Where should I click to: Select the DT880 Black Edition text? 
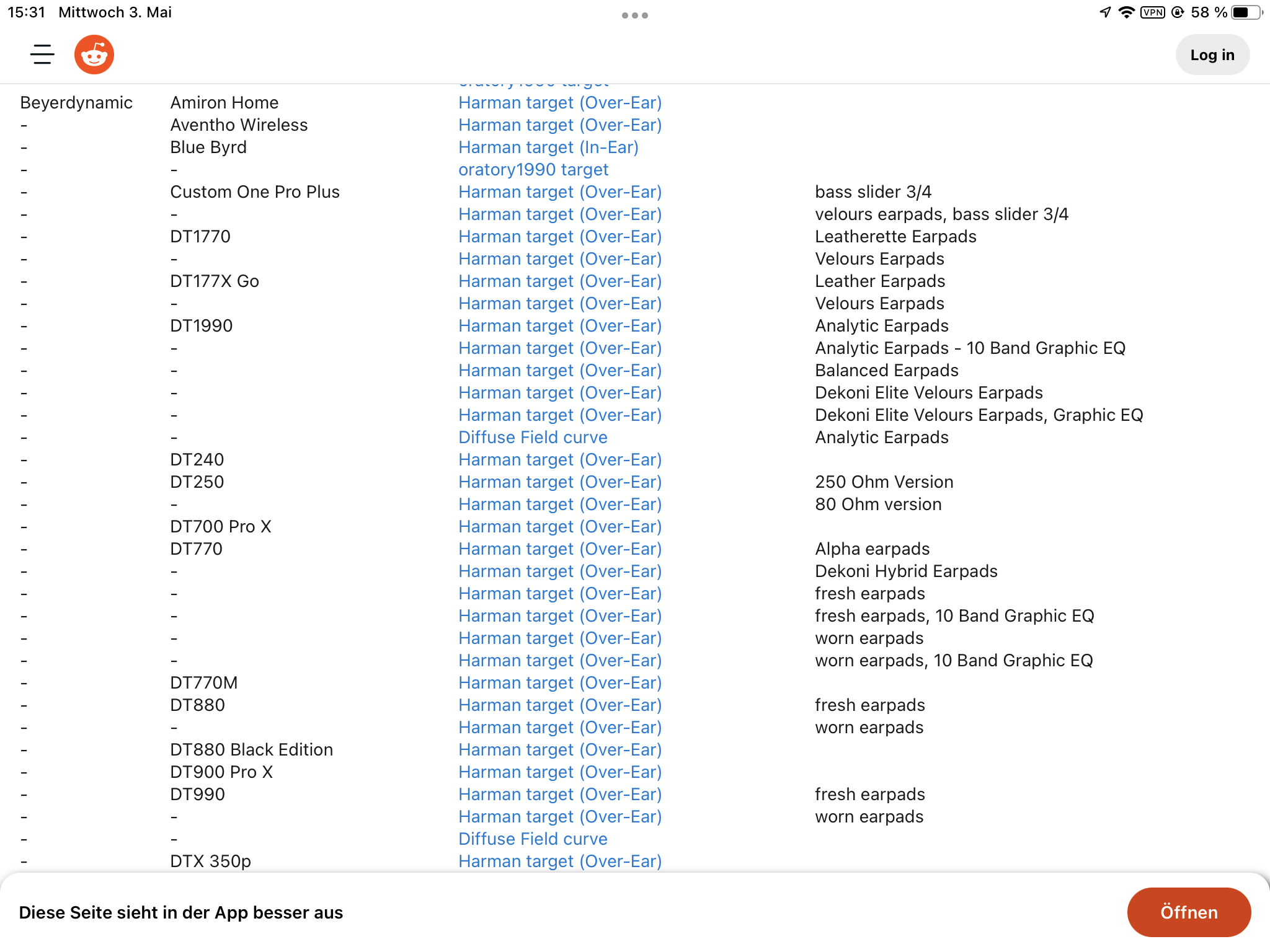click(x=252, y=750)
